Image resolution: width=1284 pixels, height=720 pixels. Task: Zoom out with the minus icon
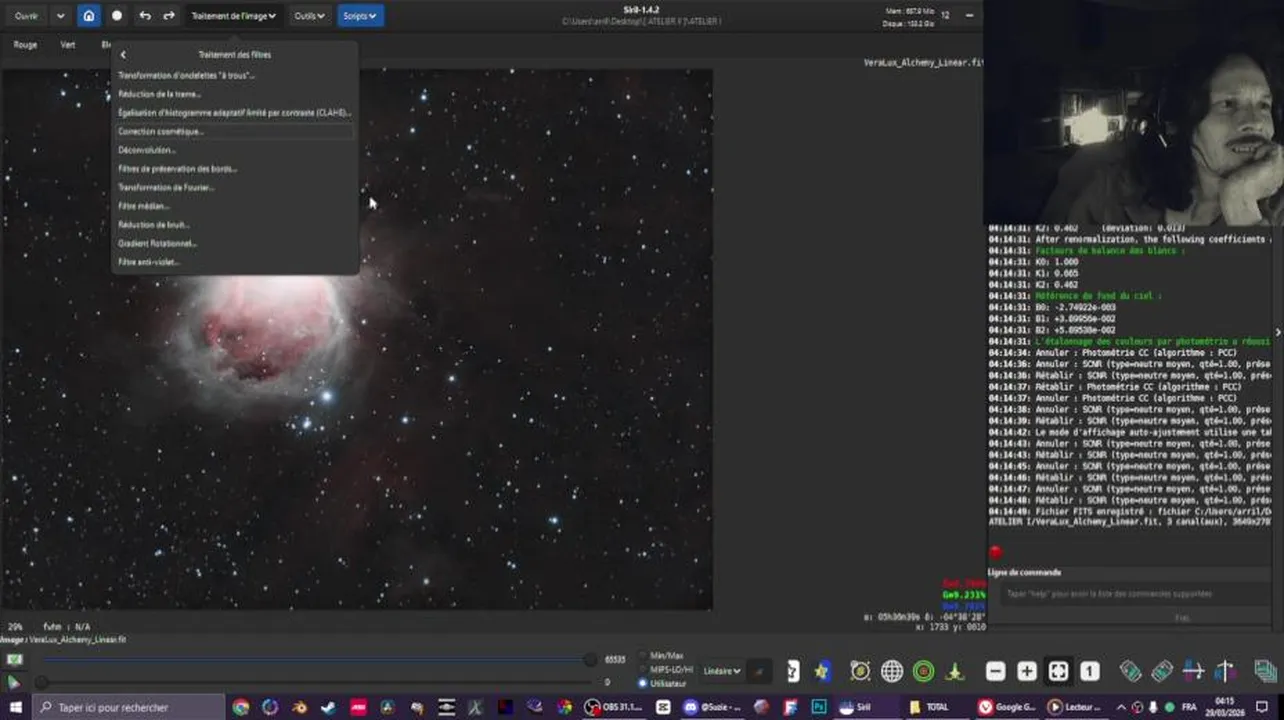point(995,671)
